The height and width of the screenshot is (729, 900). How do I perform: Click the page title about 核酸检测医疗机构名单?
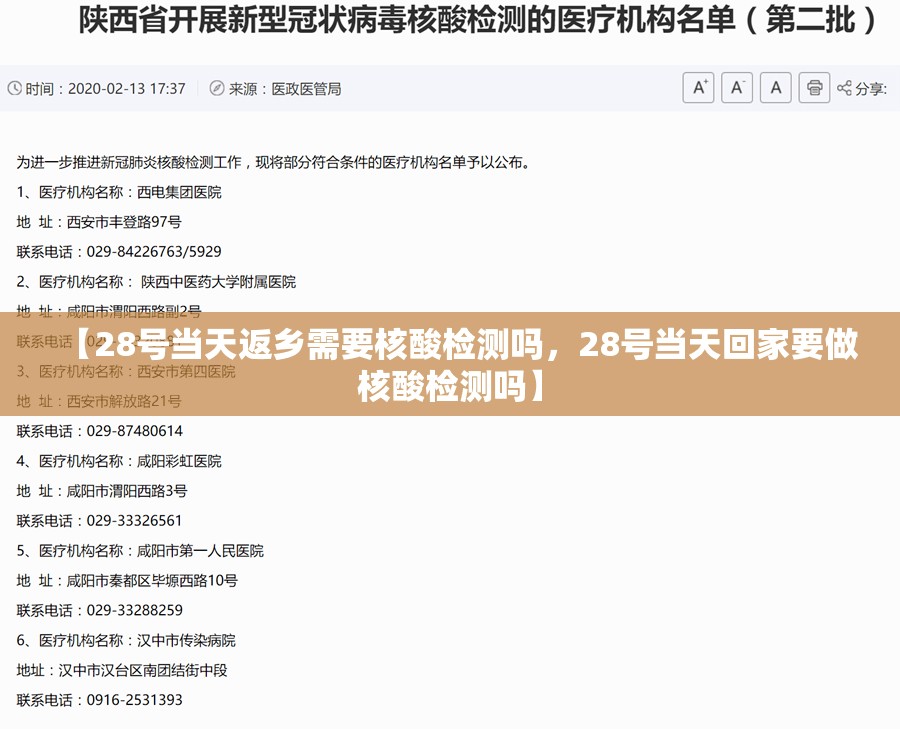pos(478,21)
